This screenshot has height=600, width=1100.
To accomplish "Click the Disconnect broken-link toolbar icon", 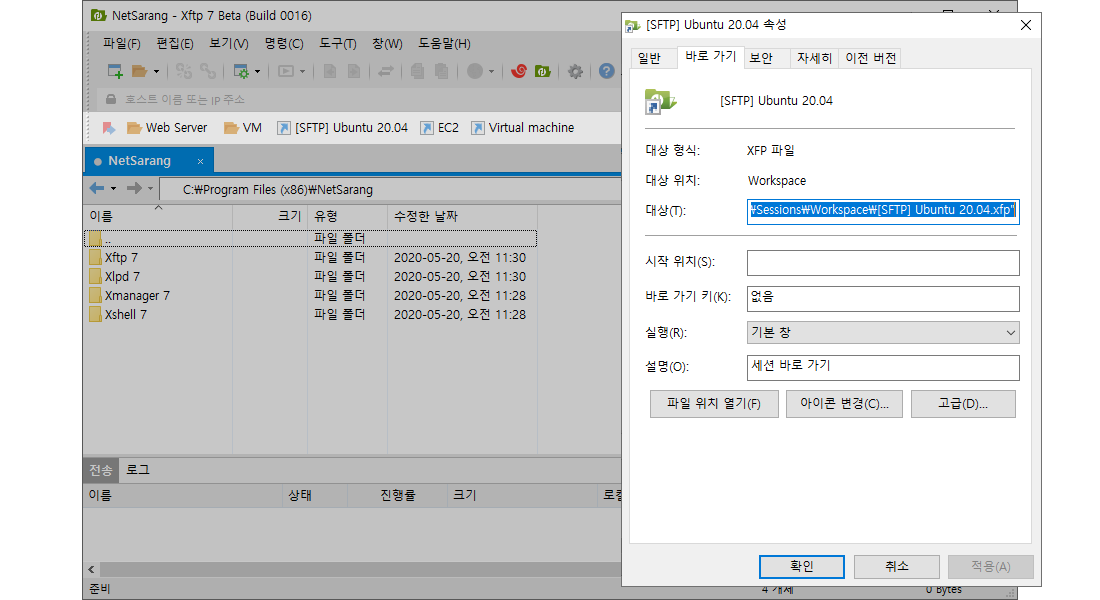I will point(184,71).
